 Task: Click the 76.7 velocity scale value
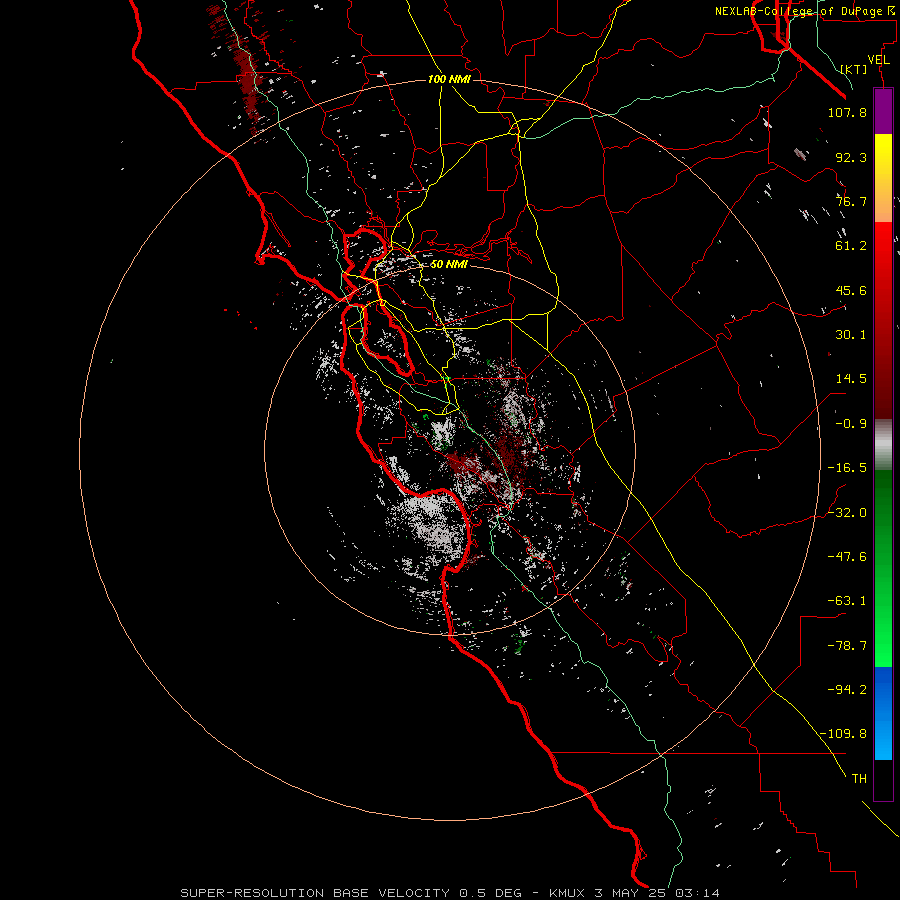tap(851, 201)
